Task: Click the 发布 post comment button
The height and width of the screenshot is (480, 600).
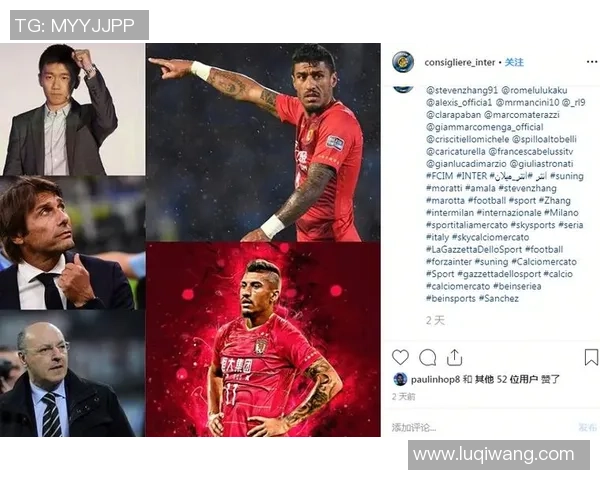Action: point(588,427)
